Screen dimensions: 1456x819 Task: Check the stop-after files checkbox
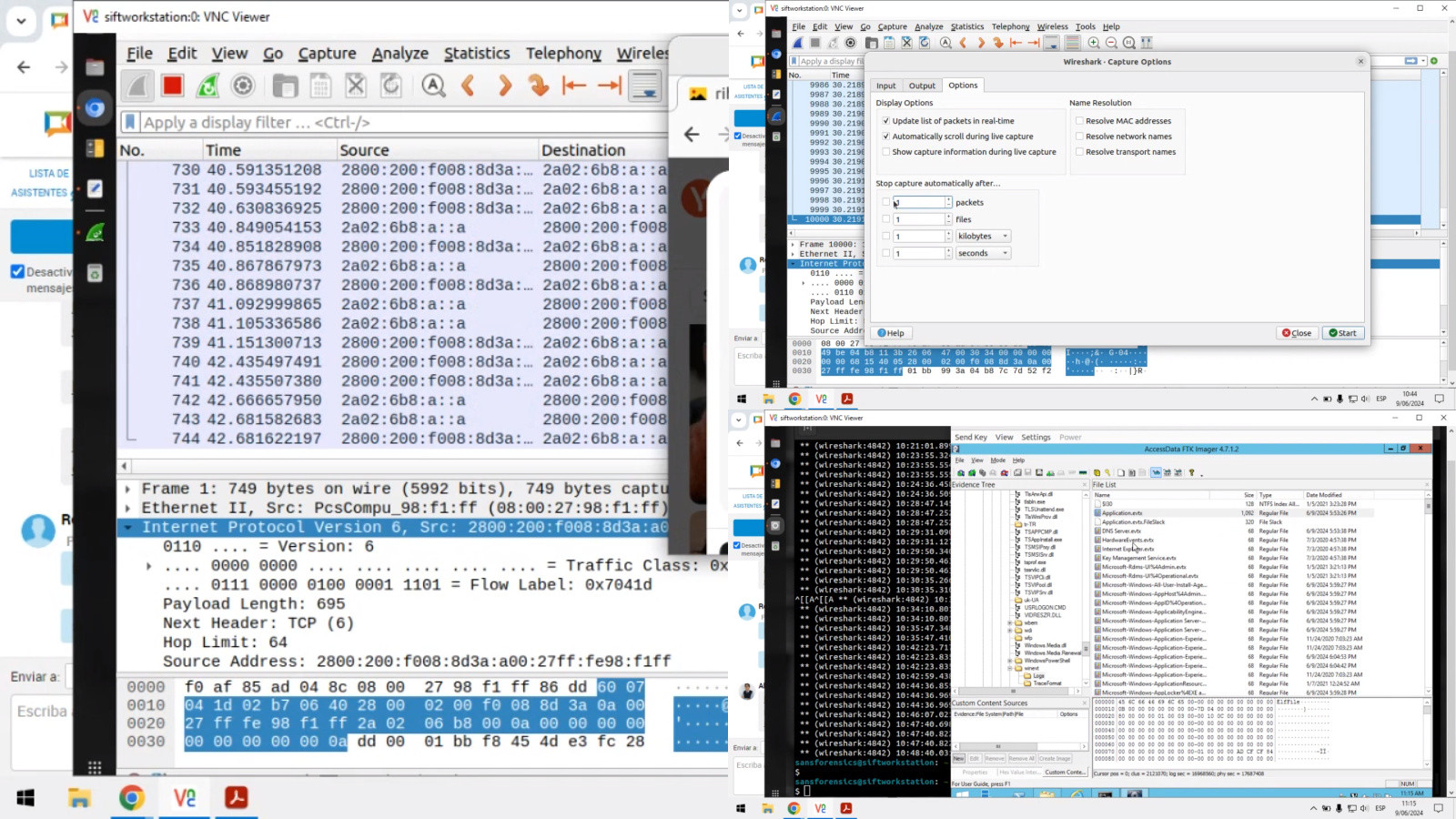point(886,219)
